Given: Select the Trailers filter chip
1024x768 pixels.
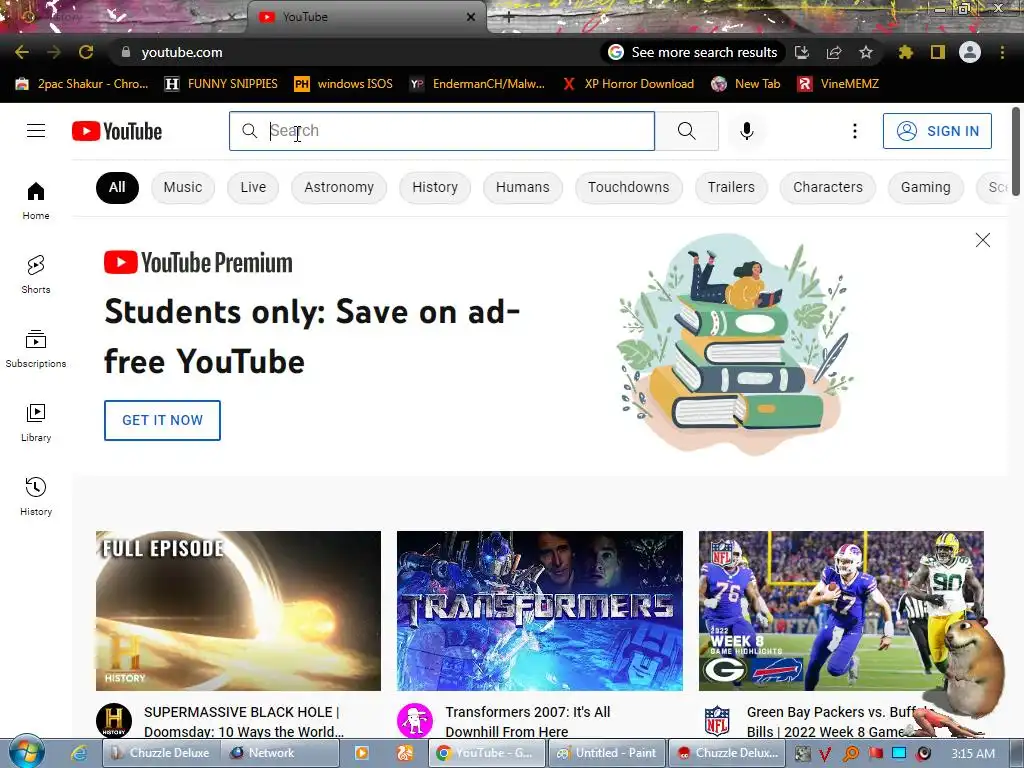Looking at the screenshot, I should pos(731,187).
